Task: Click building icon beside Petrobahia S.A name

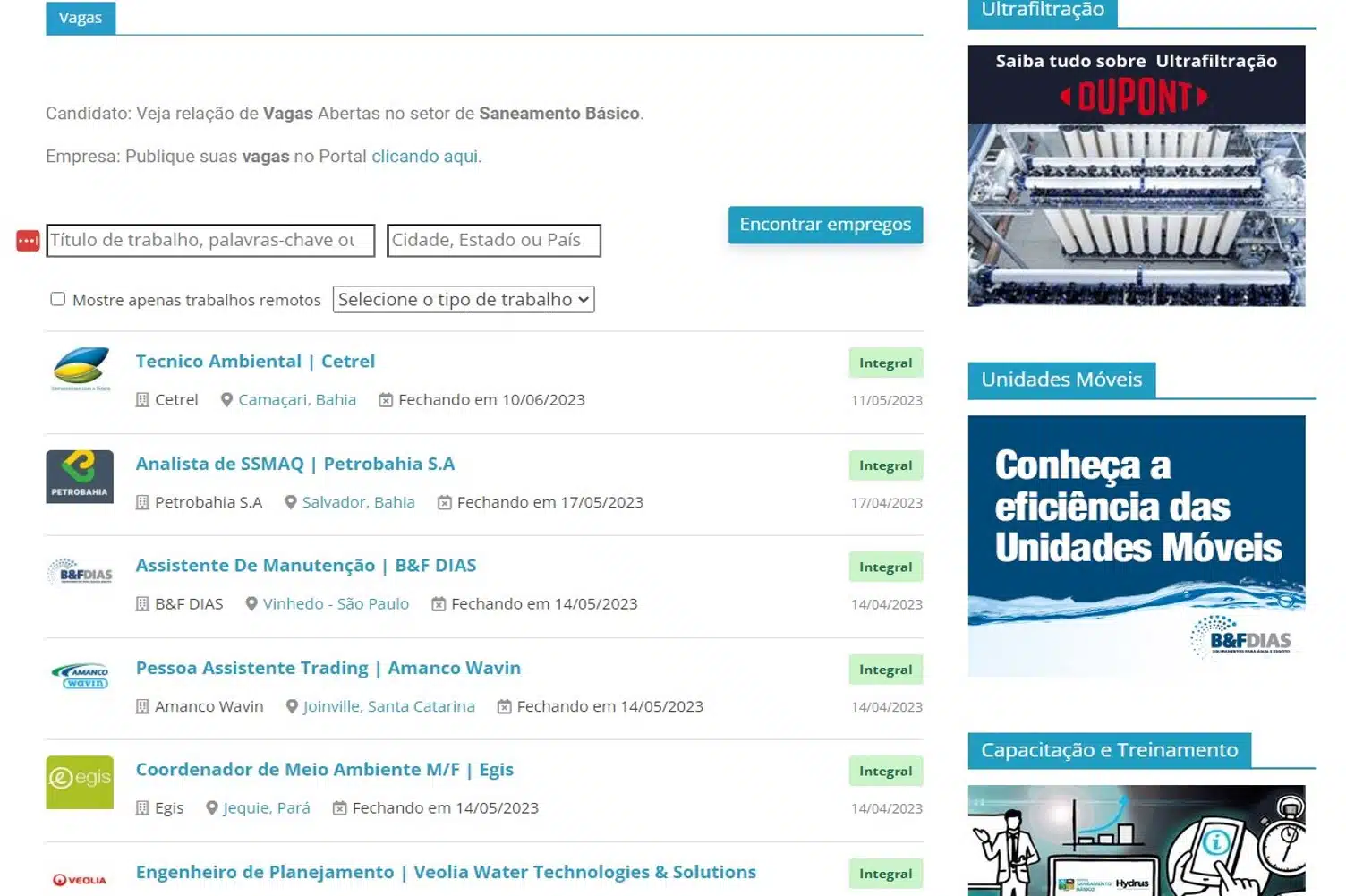Action: click(142, 503)
